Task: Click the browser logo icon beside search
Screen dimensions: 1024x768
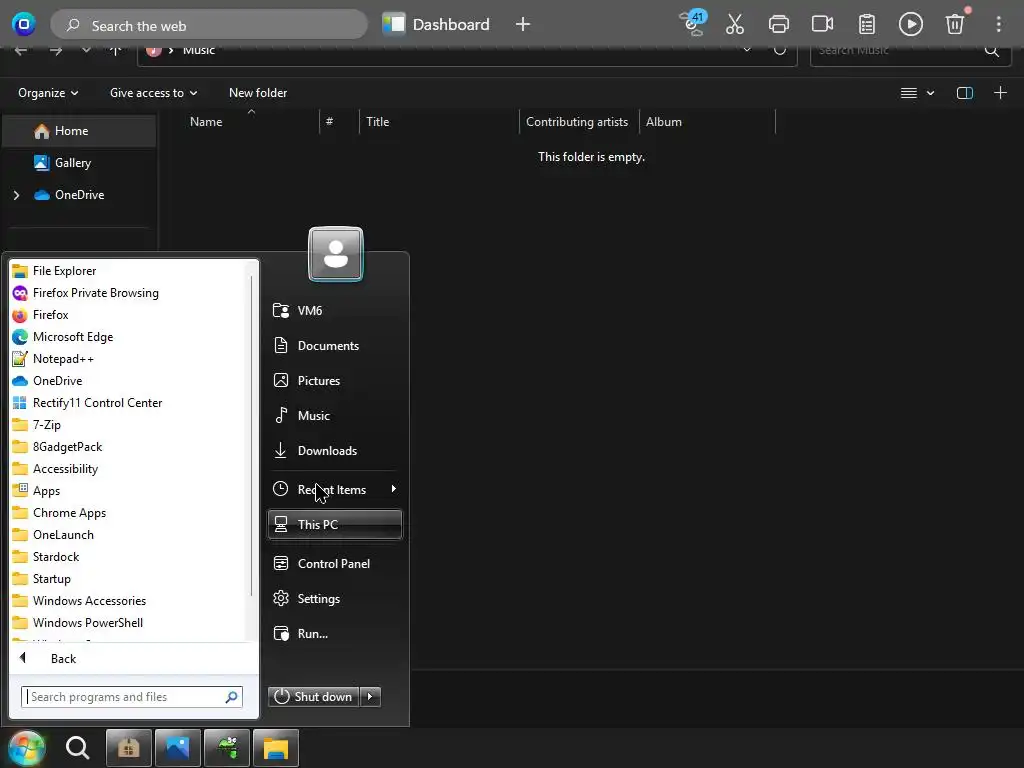Action: [24, 24]
